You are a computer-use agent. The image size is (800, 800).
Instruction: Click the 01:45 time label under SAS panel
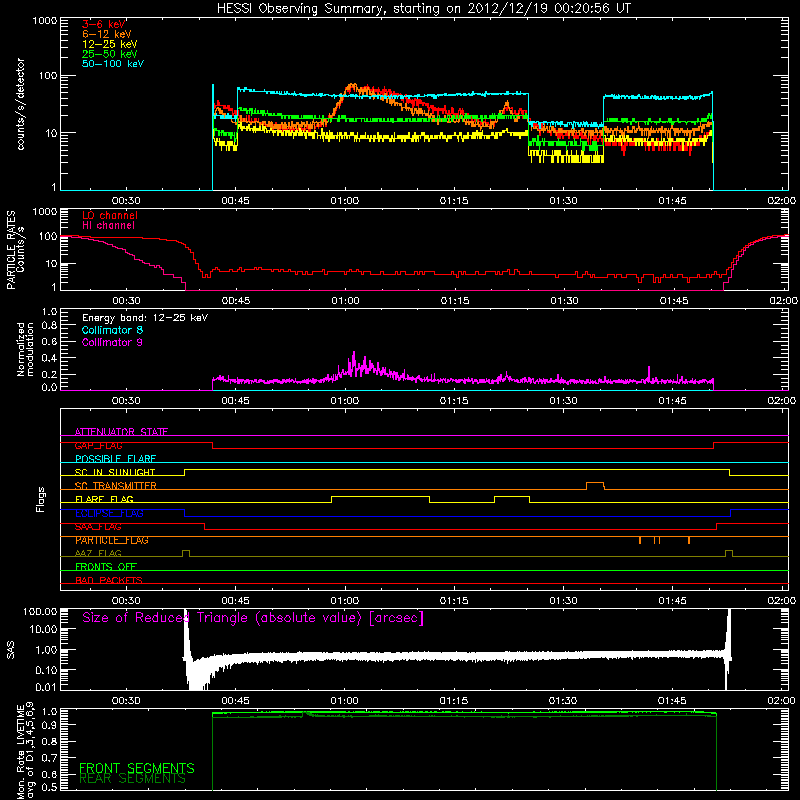(x=672, y=701)
